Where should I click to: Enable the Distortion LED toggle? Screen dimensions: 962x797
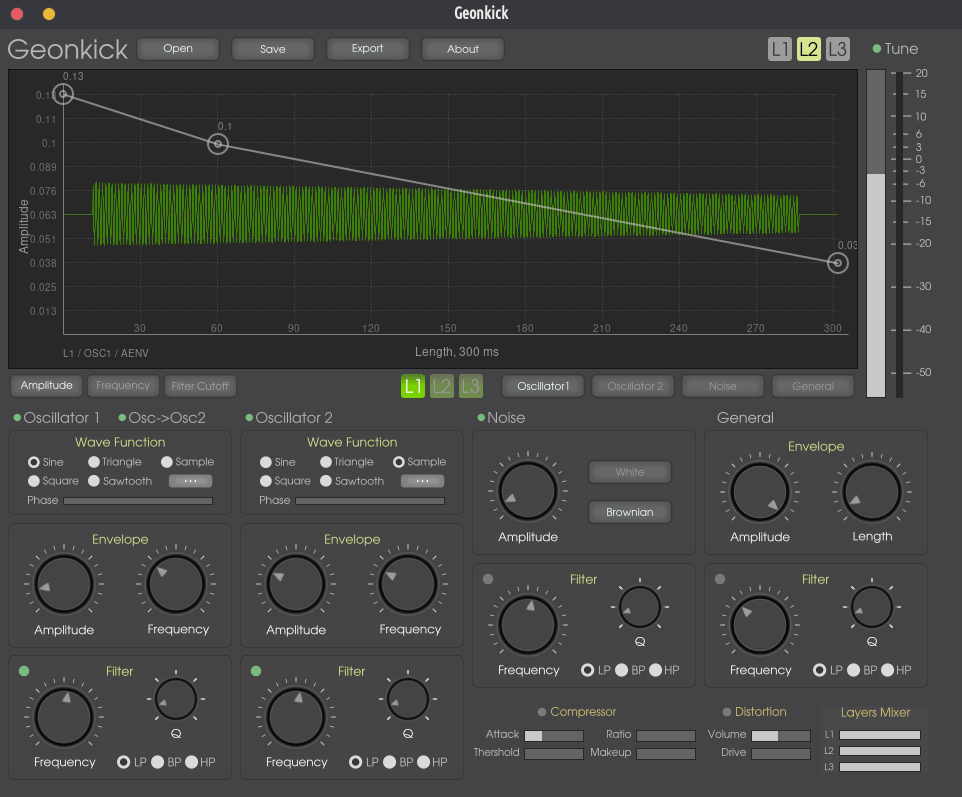tap(727, 712)
